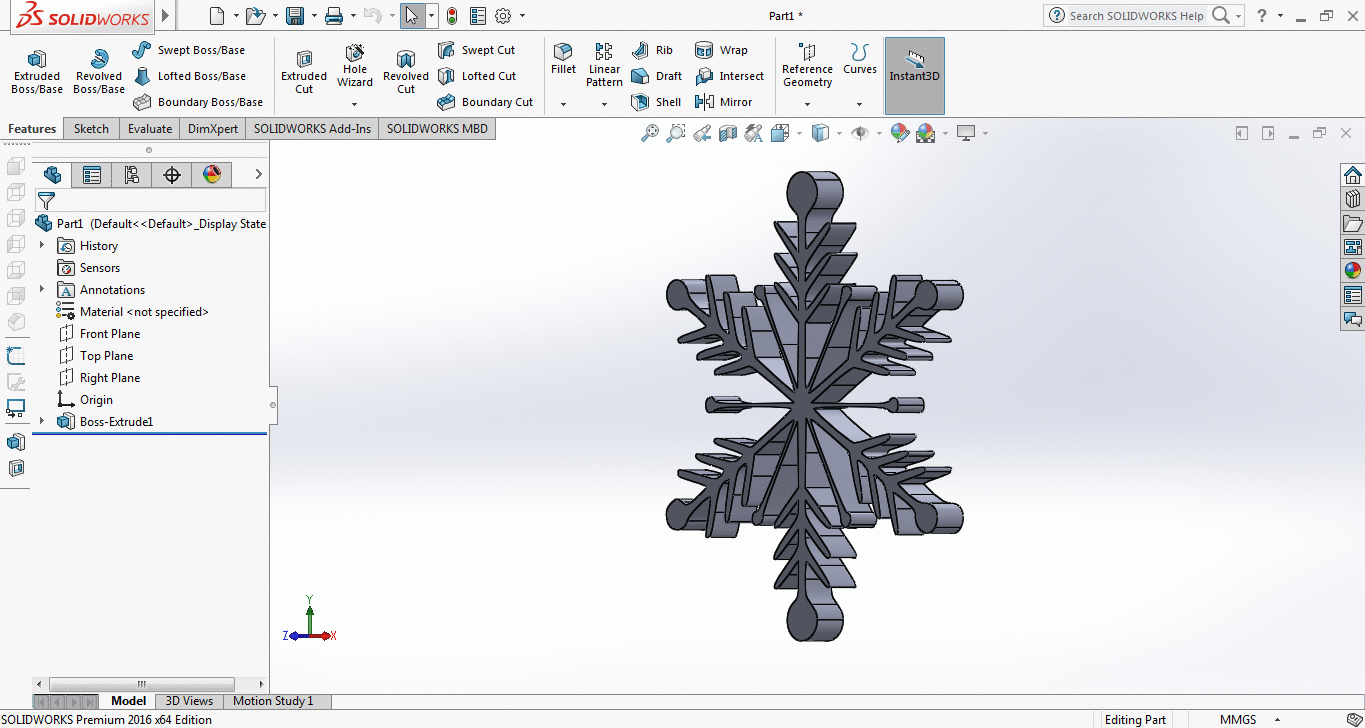Switch to the Evaluate tab
1365x728 pixels.
(x=150, y=128)
